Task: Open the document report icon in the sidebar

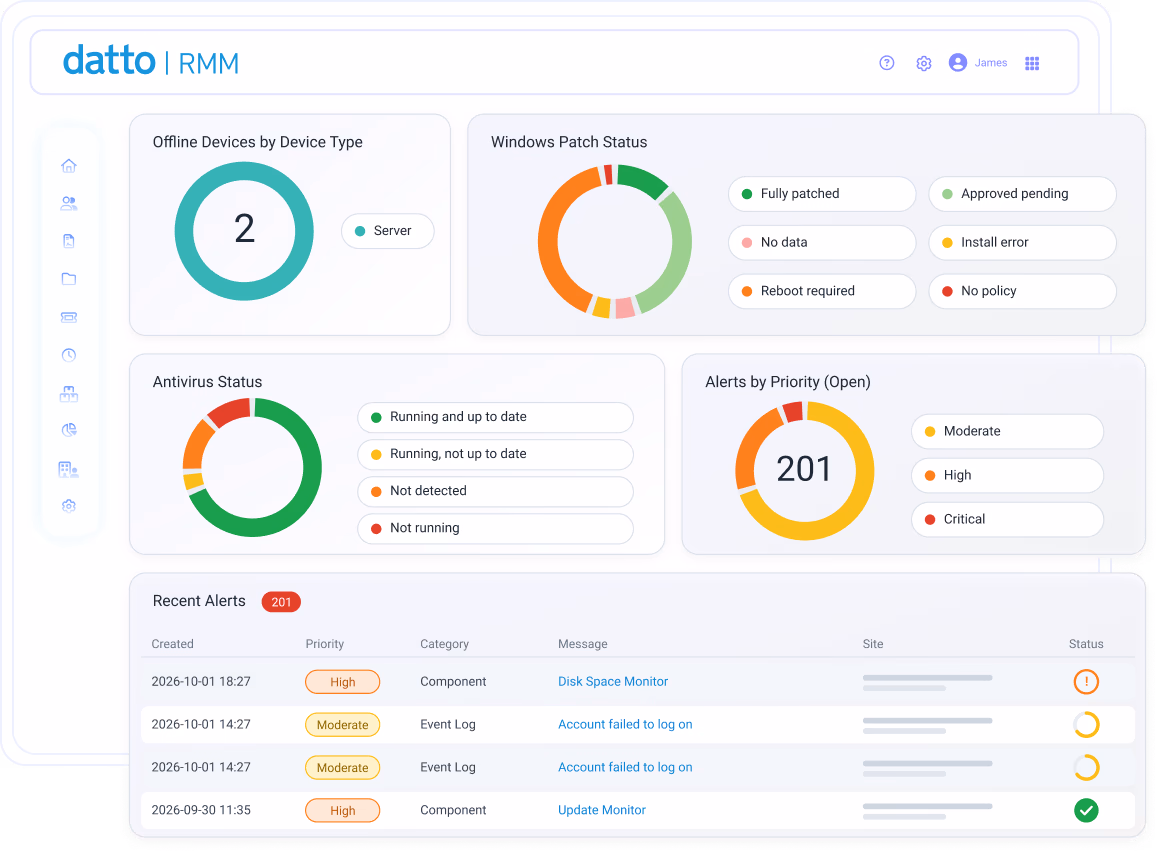Action: coord(69,241)
